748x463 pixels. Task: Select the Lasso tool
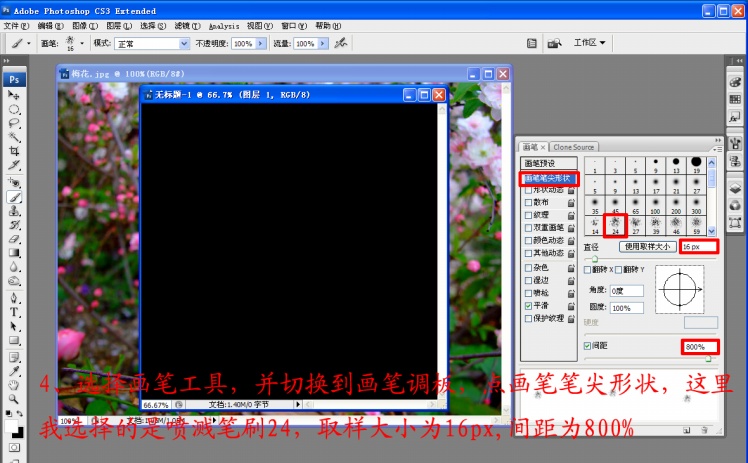click(x=15, y=122)
